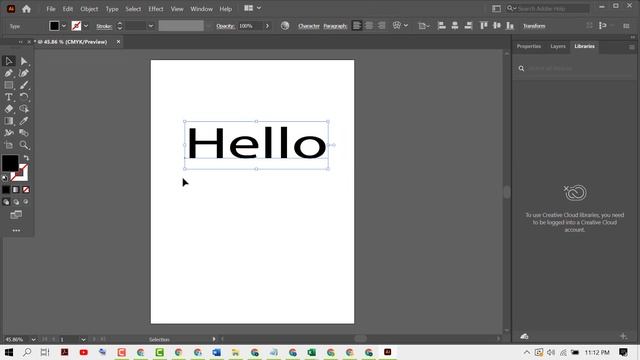
Task: Select the Curvature tool
Action: [x=24, y=73]
